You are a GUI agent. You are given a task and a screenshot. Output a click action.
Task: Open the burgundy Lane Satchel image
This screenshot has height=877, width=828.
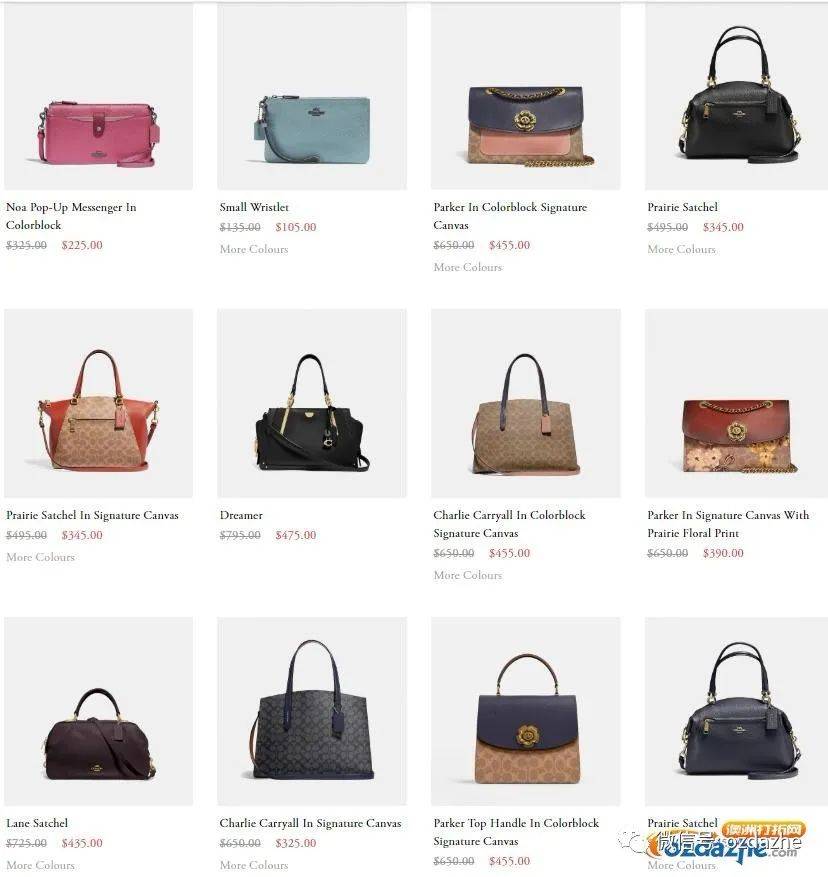pos(98,711)
